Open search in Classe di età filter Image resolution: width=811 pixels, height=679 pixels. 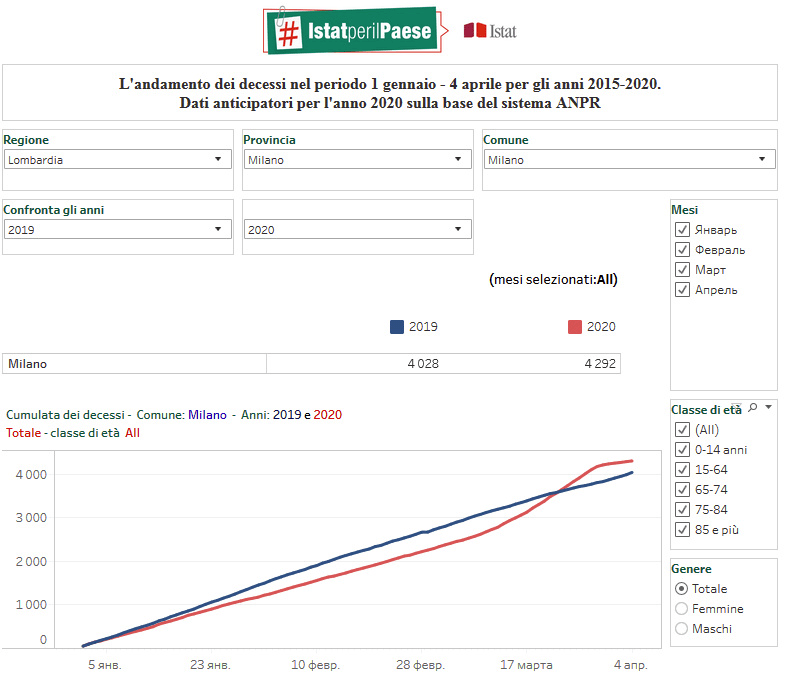(x=752, y=408)
